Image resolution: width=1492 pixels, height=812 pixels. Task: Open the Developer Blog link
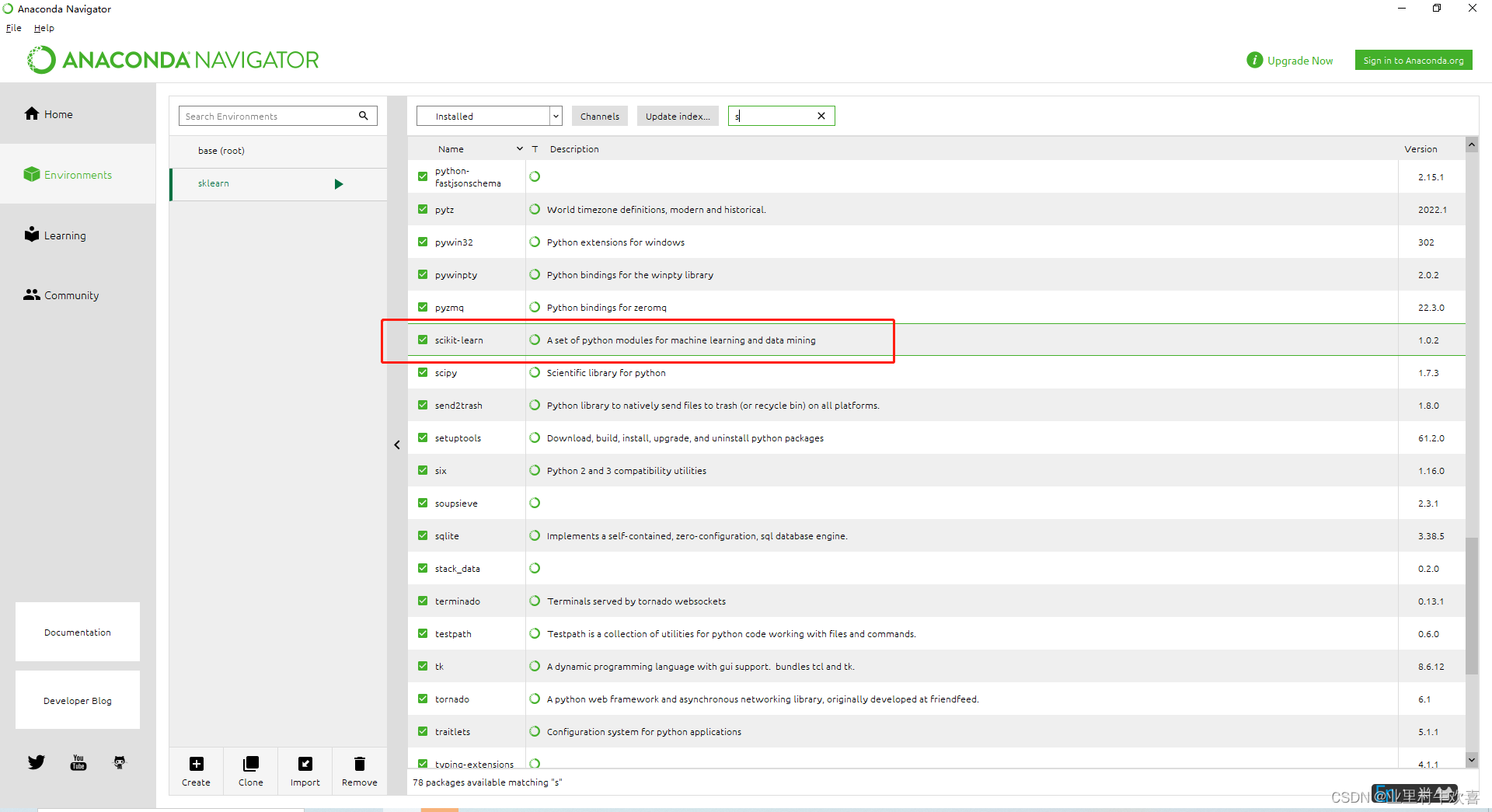click(x=78, y=700)
